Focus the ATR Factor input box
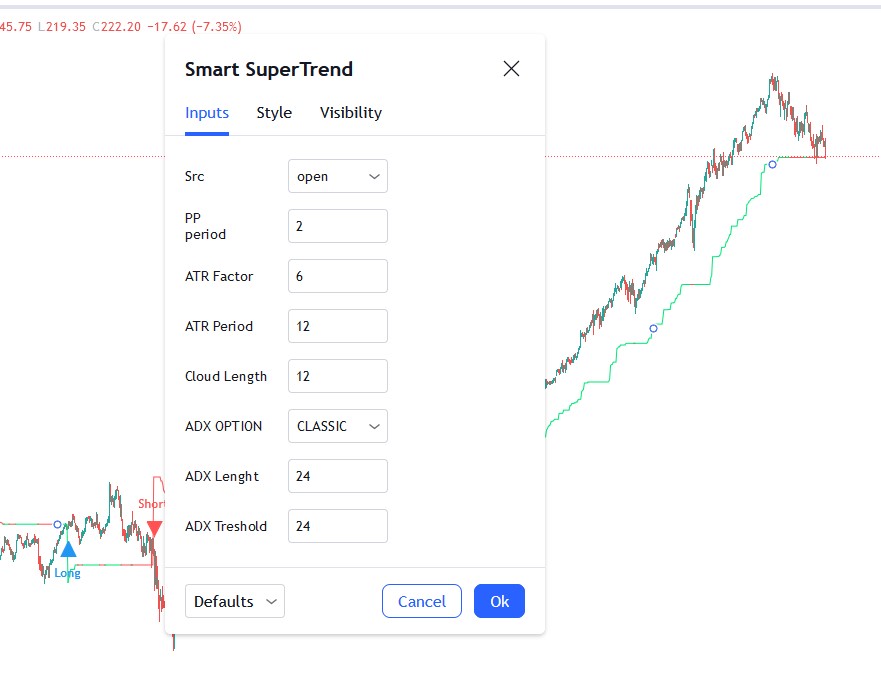This screenshot has height=683, width=881. pyautogui.click(x=337, y=276)
